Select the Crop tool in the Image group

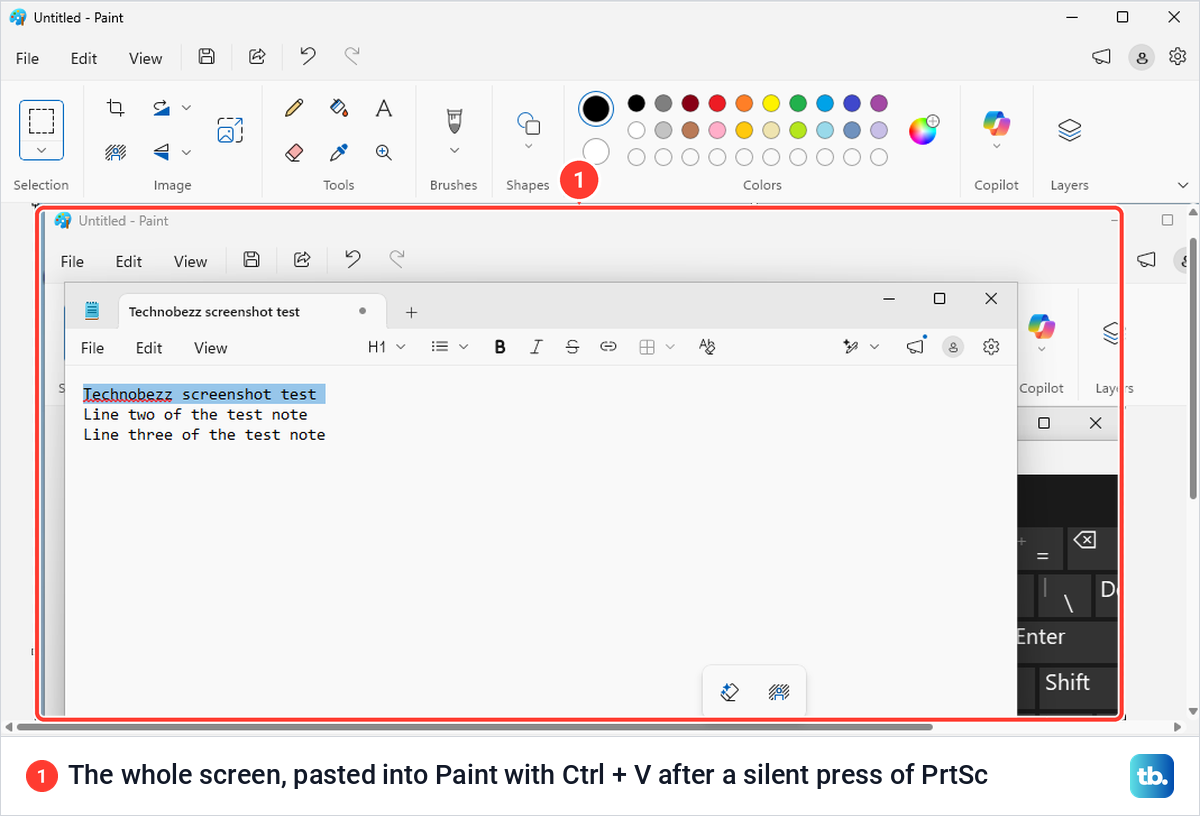click(x=116, y=108)
